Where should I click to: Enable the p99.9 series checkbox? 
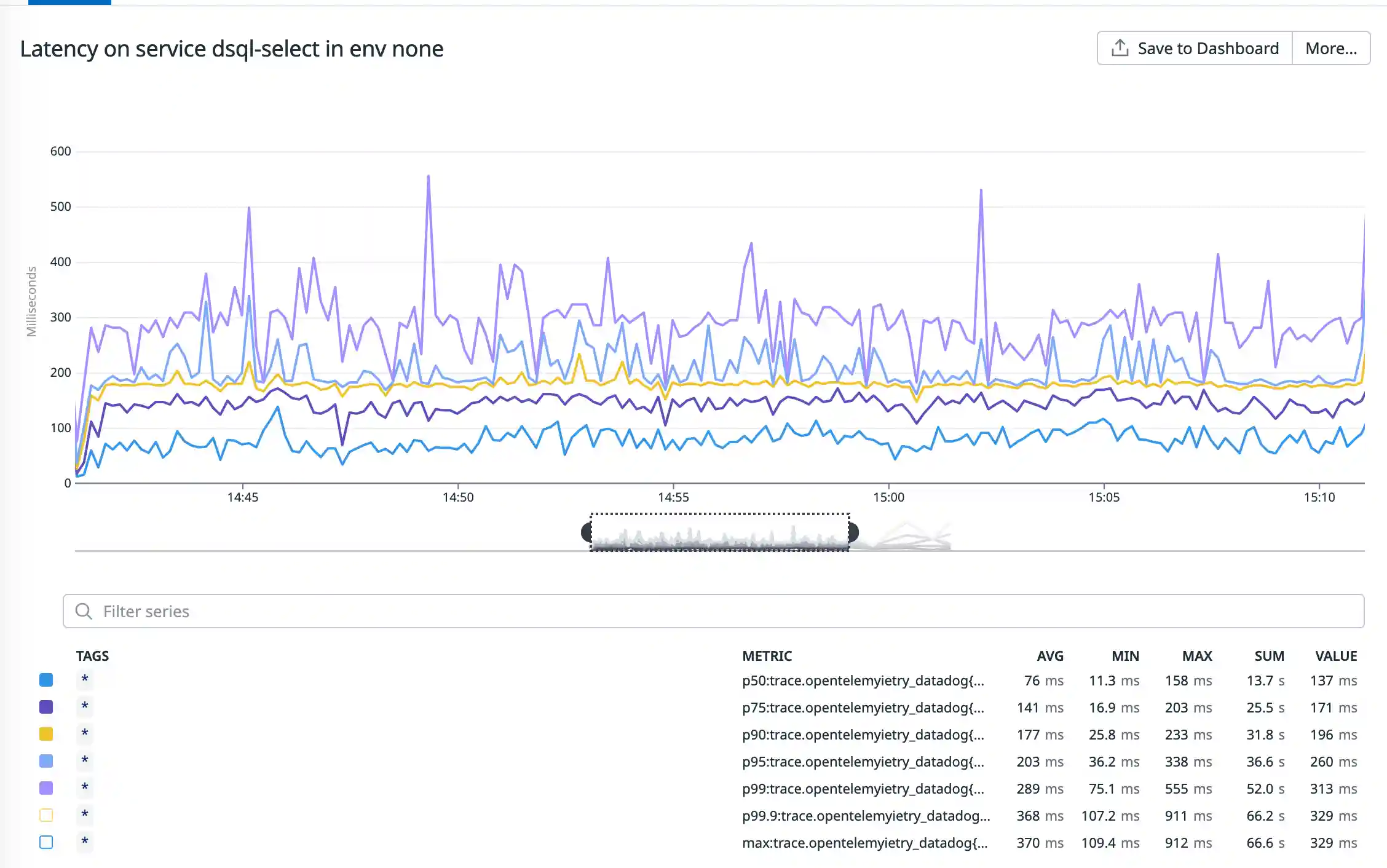coord(46,815)
